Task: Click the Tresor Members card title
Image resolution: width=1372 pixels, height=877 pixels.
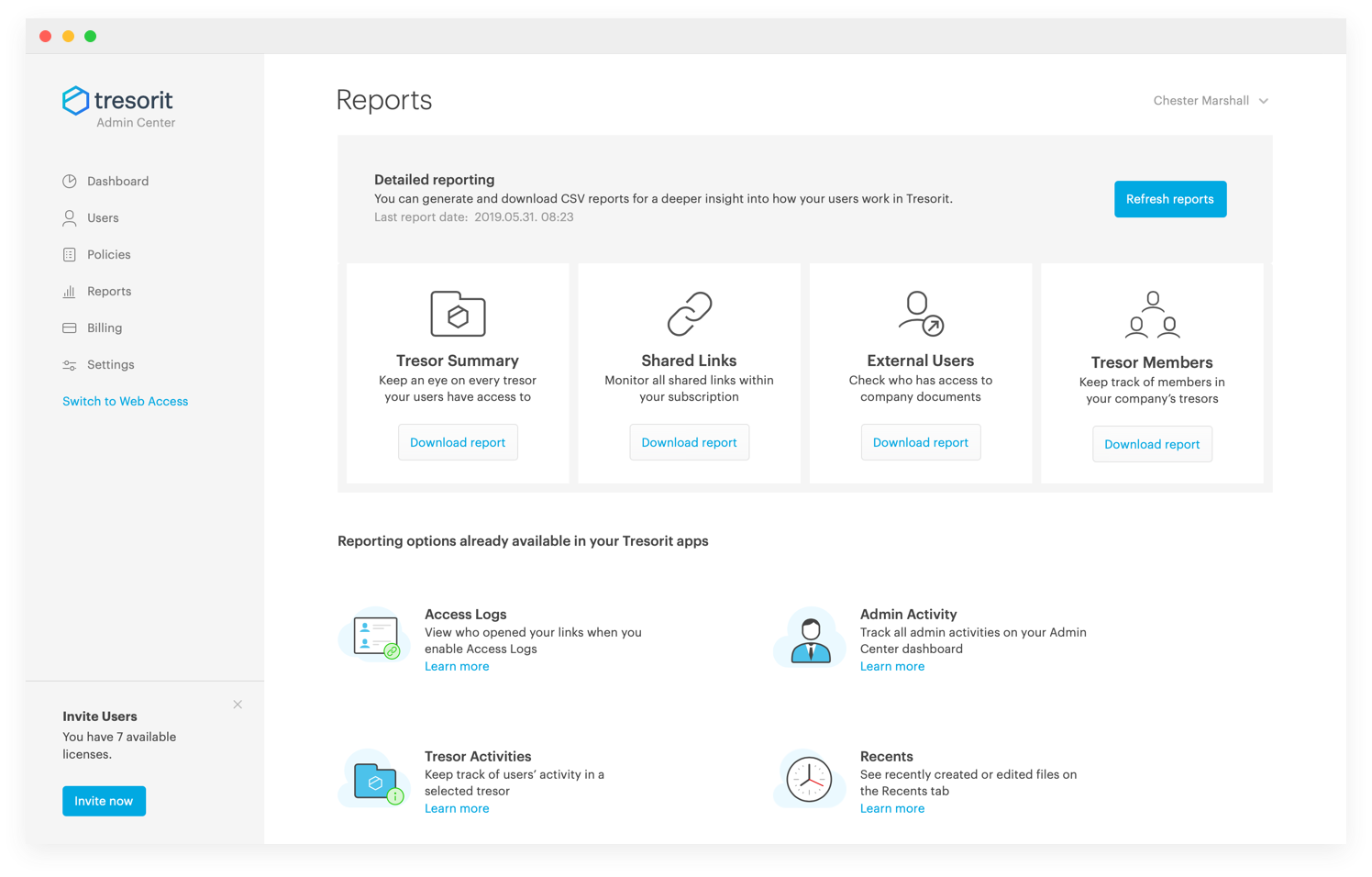Action: [x=1153, y=362]
